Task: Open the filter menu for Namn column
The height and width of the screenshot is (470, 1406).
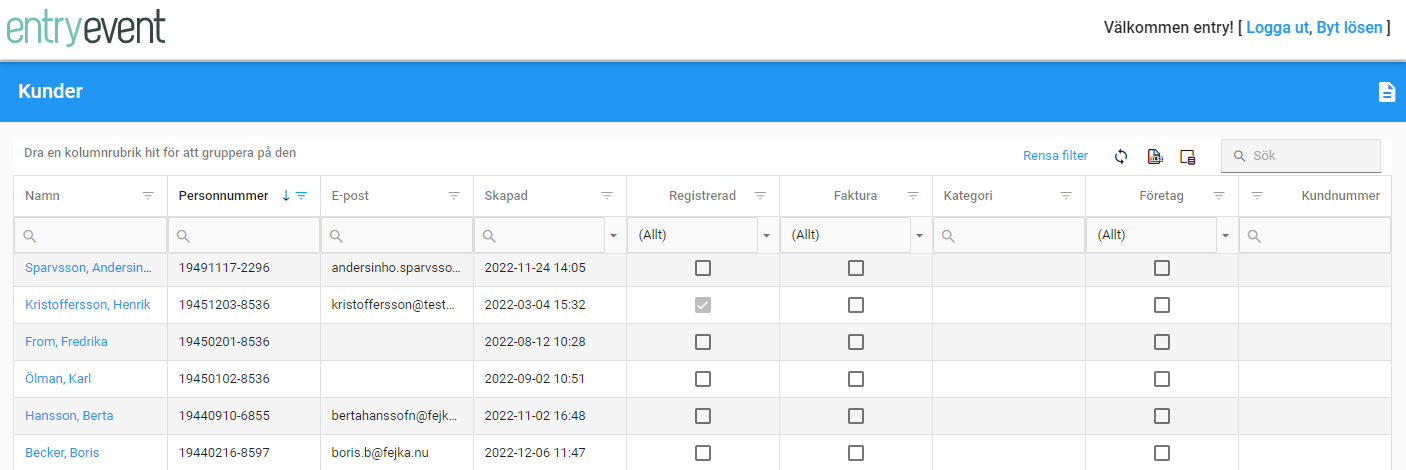Action: pos(148,196)
